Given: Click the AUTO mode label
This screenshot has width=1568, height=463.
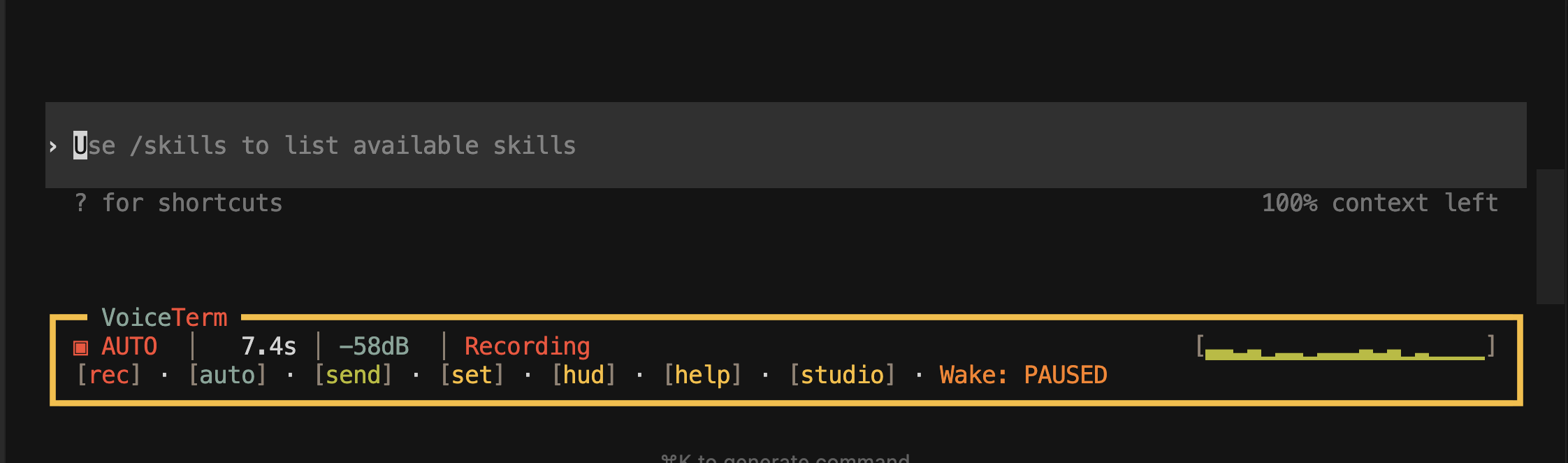Looking at the screenshot, I should (129, 346).
